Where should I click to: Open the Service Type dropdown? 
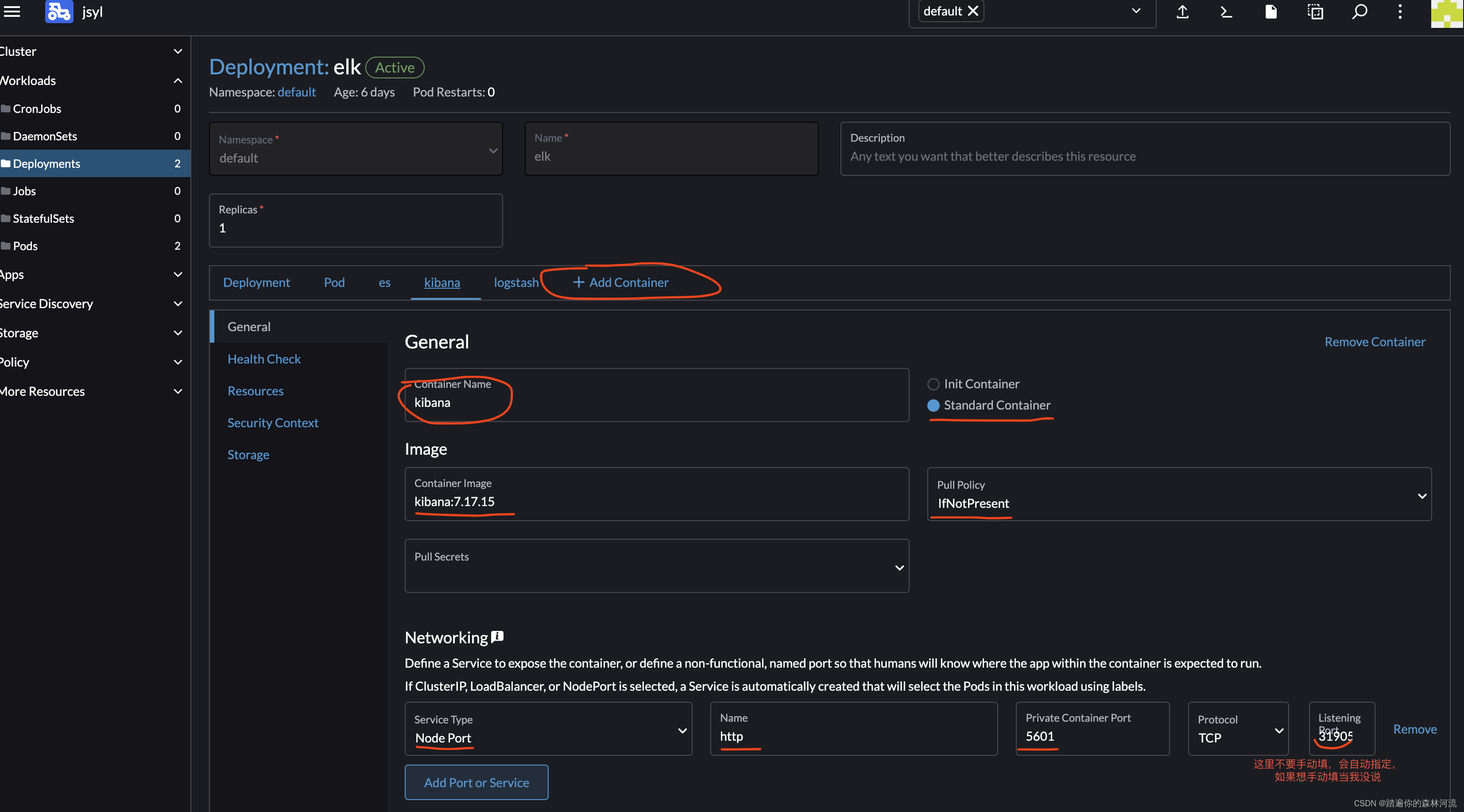tap(548, 728)
